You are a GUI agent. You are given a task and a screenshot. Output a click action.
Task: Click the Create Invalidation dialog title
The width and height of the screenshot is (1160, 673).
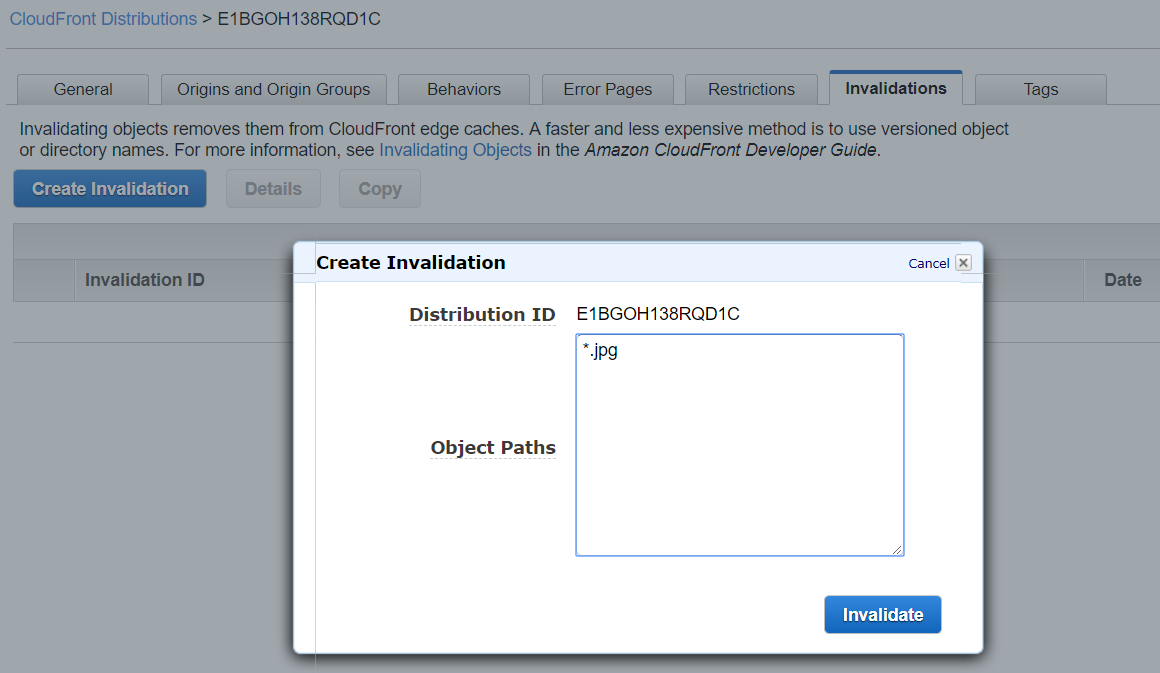pyautogui.click(x=411, y=263)
